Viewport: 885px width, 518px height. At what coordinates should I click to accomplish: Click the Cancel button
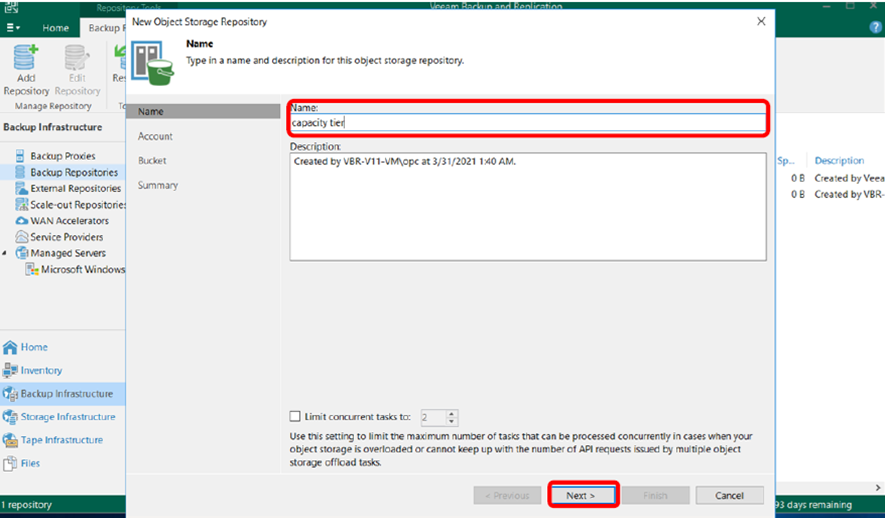point(729,495)
